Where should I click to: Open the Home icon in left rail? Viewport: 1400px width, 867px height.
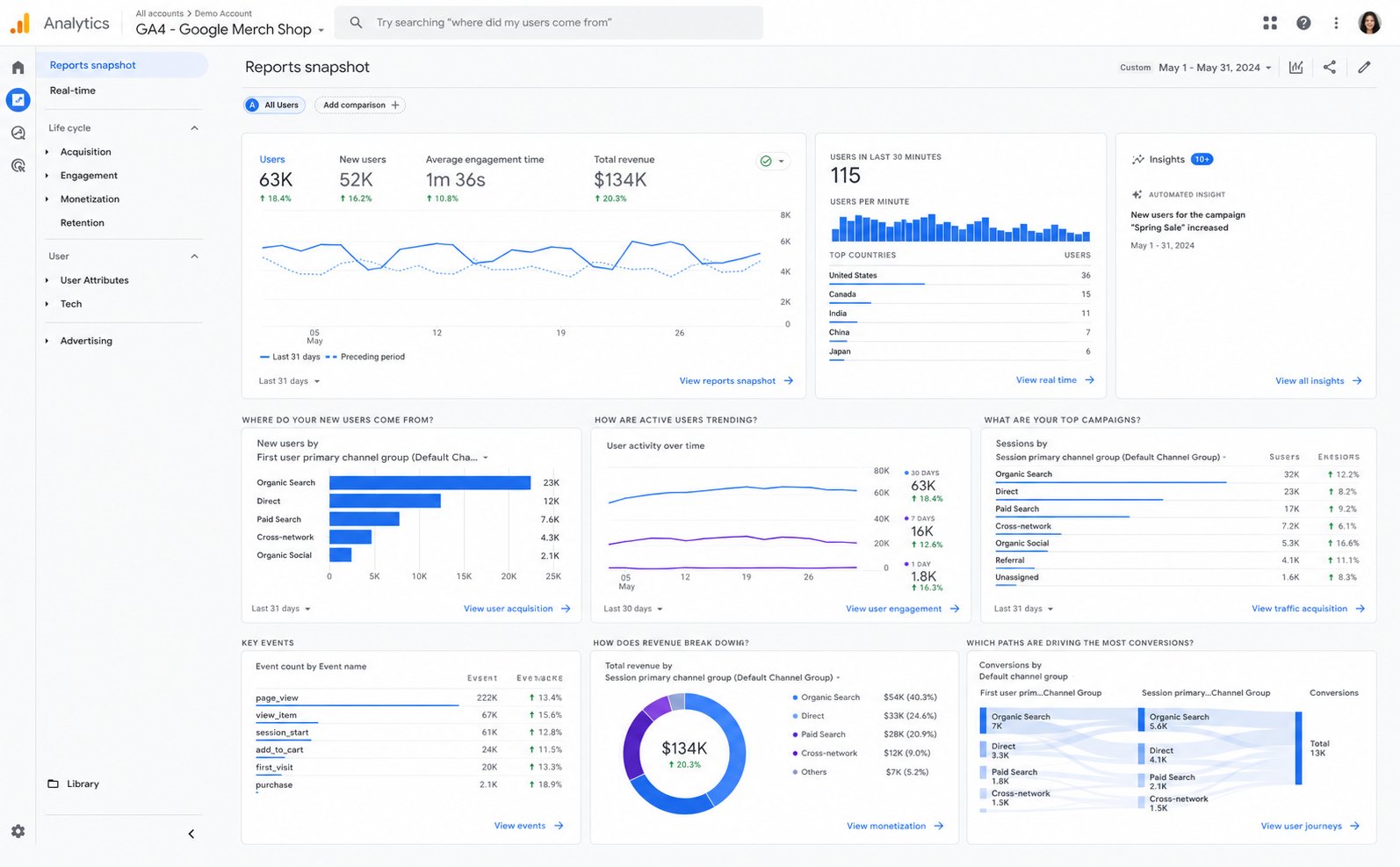(18, 68)
